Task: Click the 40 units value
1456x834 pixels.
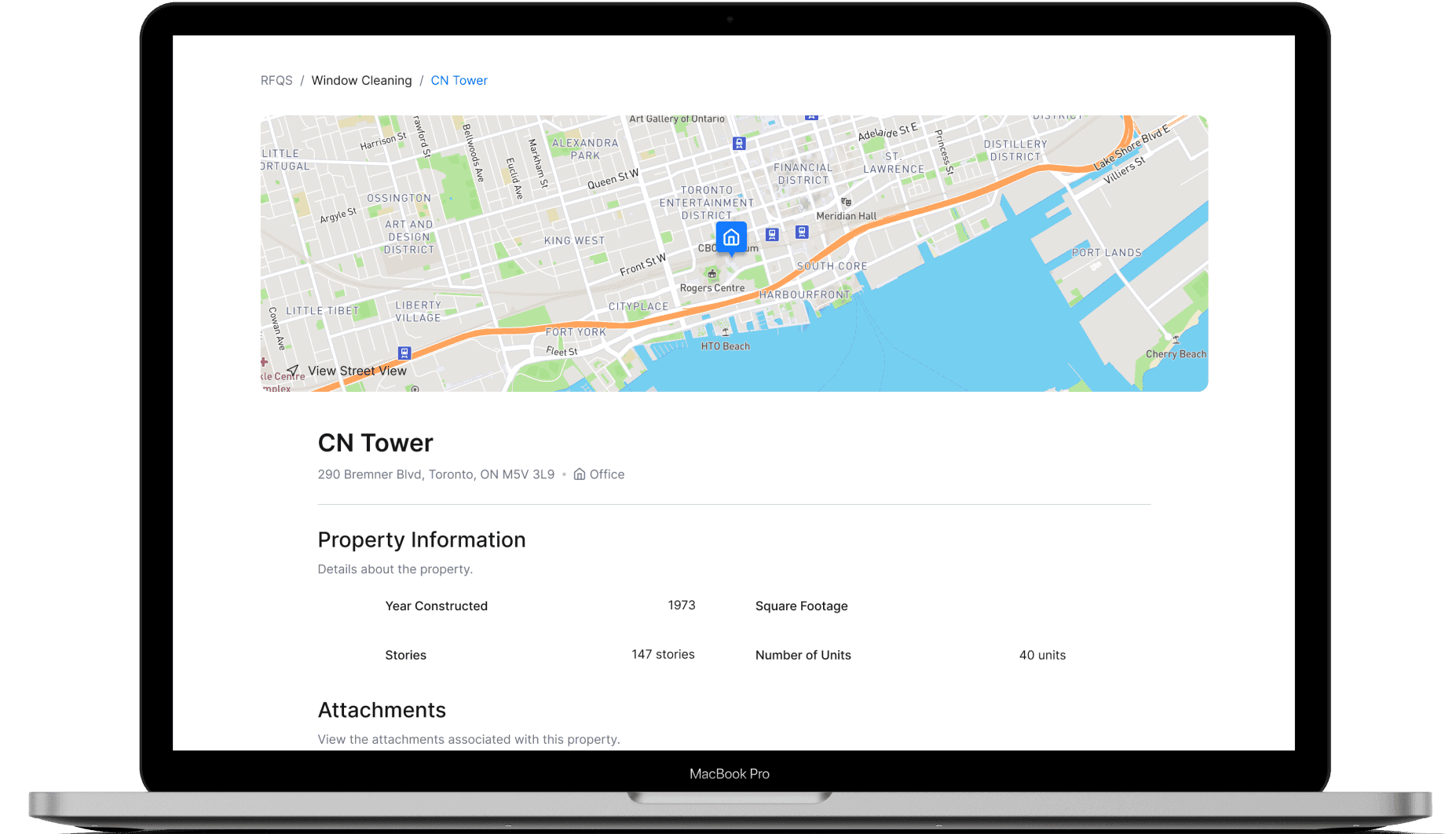Action: (x=1042, y=655)
